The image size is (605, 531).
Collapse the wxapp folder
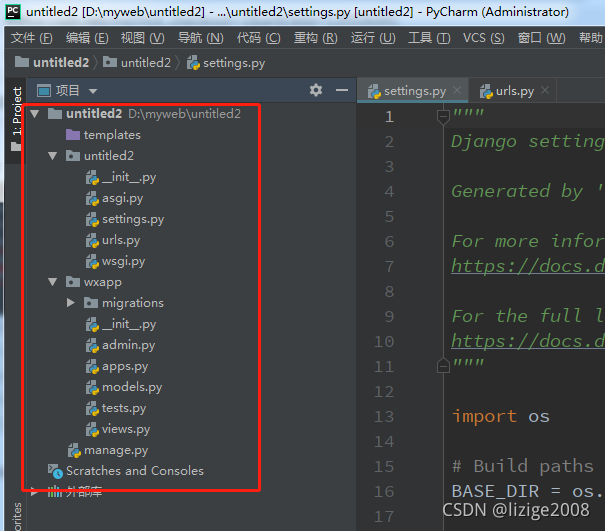click(52, 282)
